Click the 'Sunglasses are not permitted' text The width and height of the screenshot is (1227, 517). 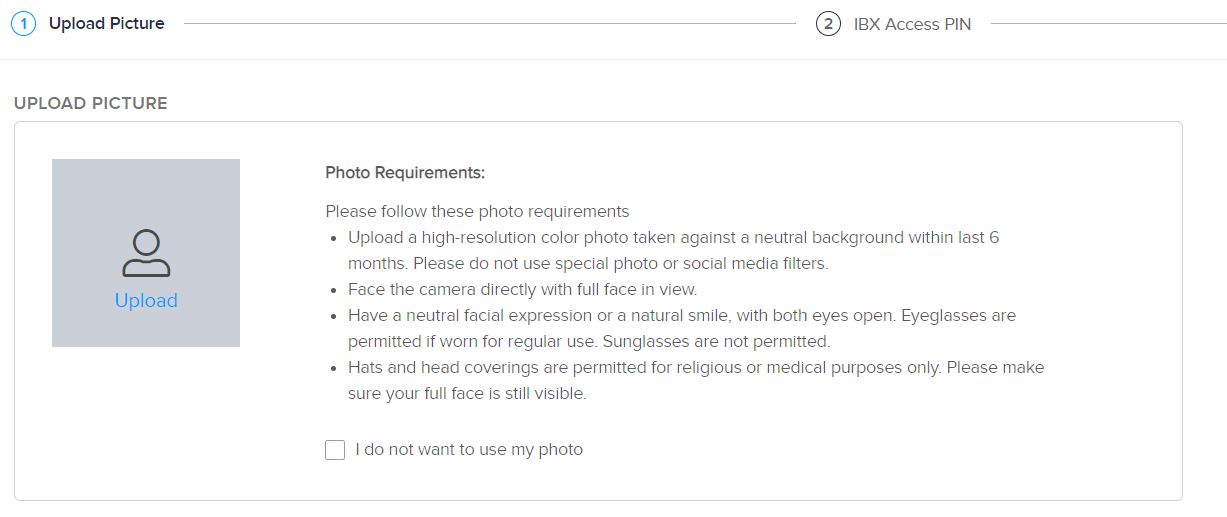(717, 341)
